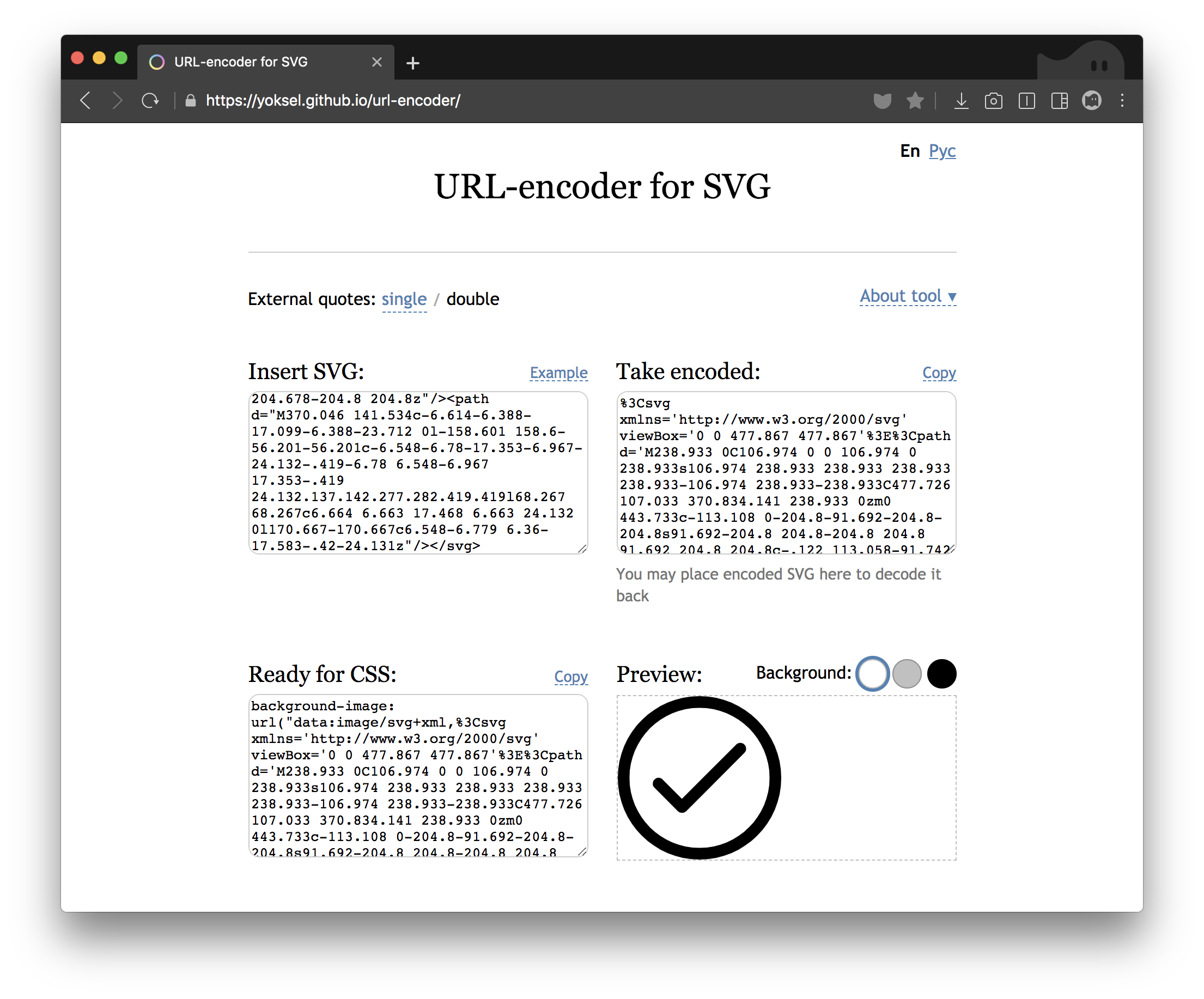This screenshot has width=1204, height=999.
Task: Click the browser back arrow
Action: point(86,101)
